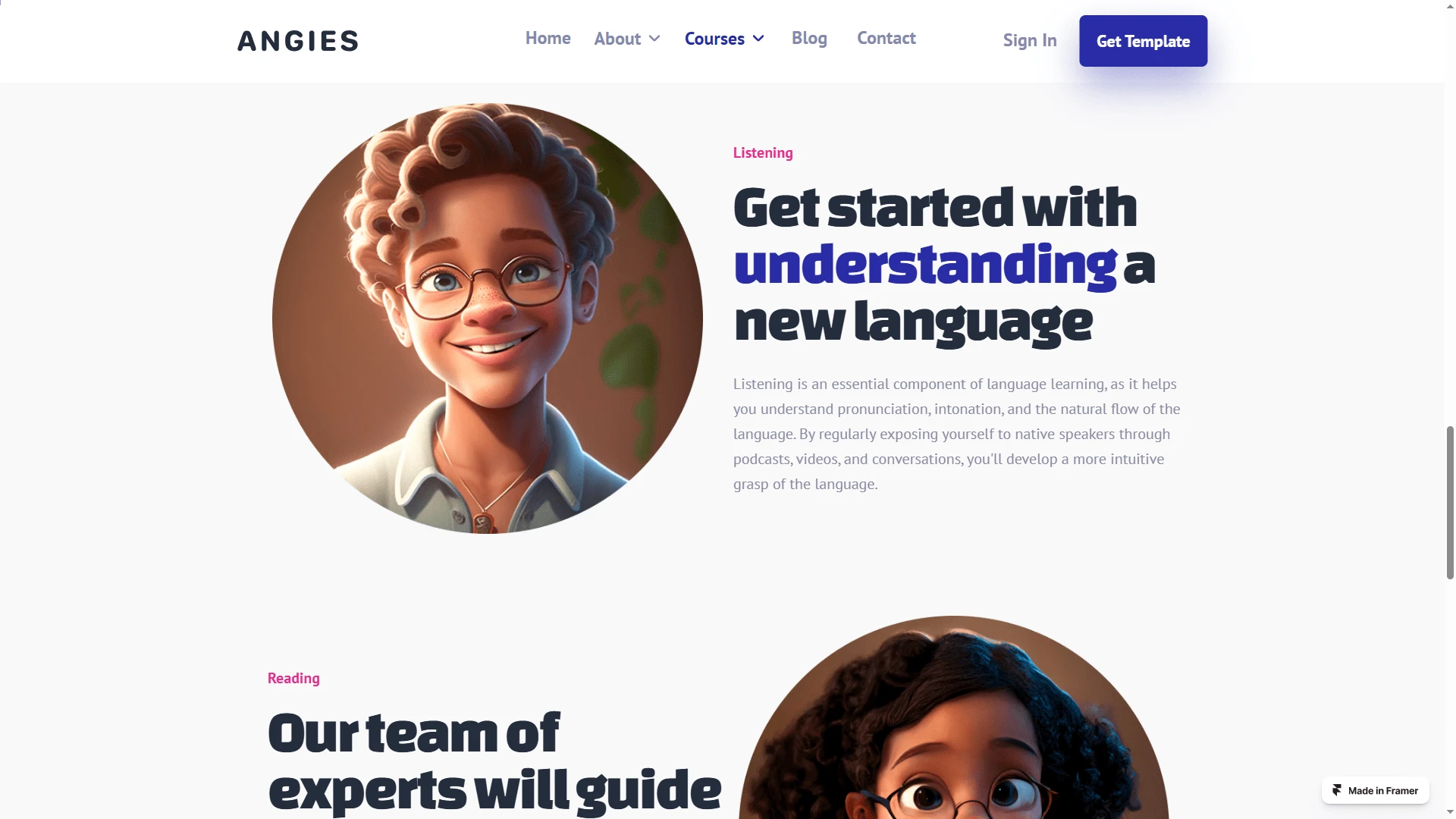1456x819 pixels.
Task: Click the Get Template button
Action: click(x=1143, y=41)
